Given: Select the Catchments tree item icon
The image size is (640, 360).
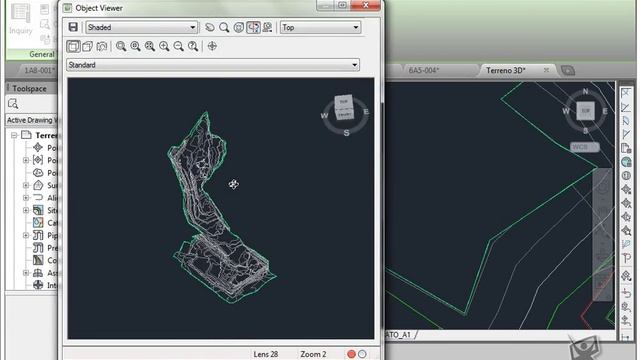Looking at the screenshot, I should [38, 222].
